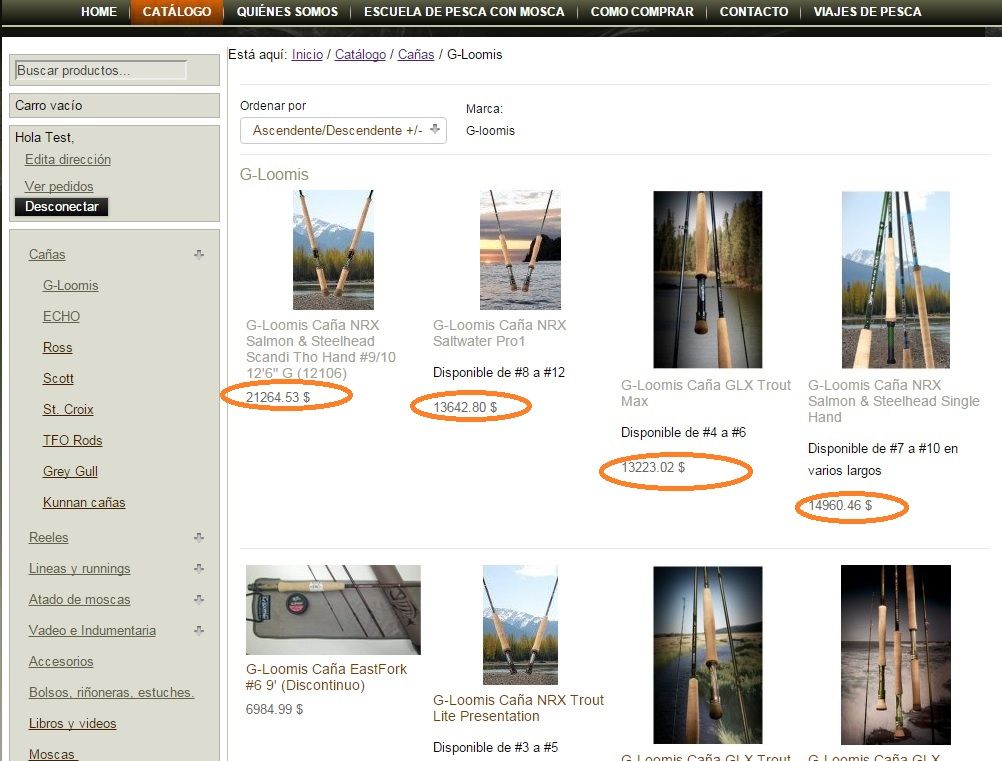
Task: Open Bolsos, riñoneras, estuches category
Action: coord(111,693)
